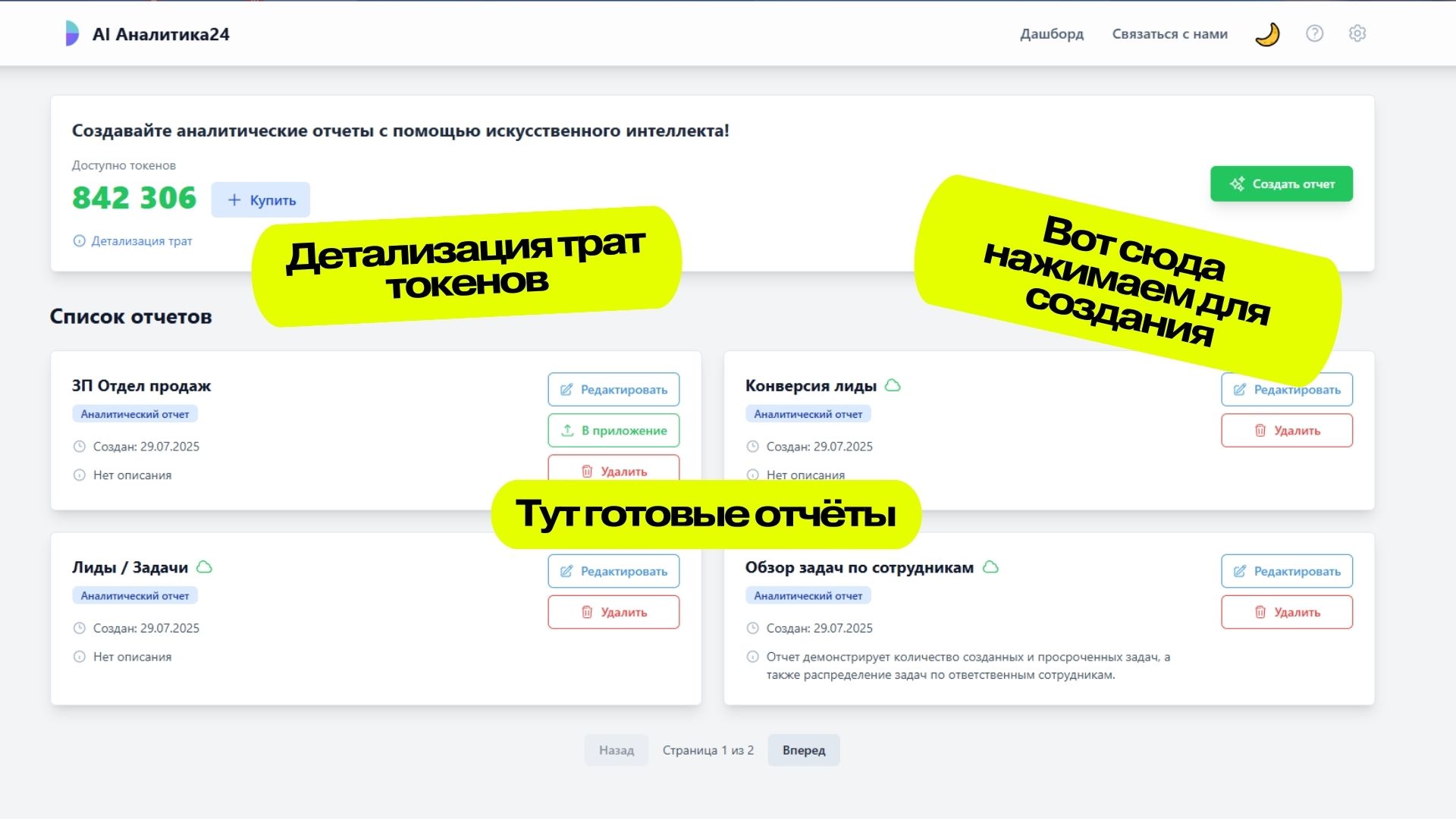Click cloud icon next to Конверсия лиды

893,385
